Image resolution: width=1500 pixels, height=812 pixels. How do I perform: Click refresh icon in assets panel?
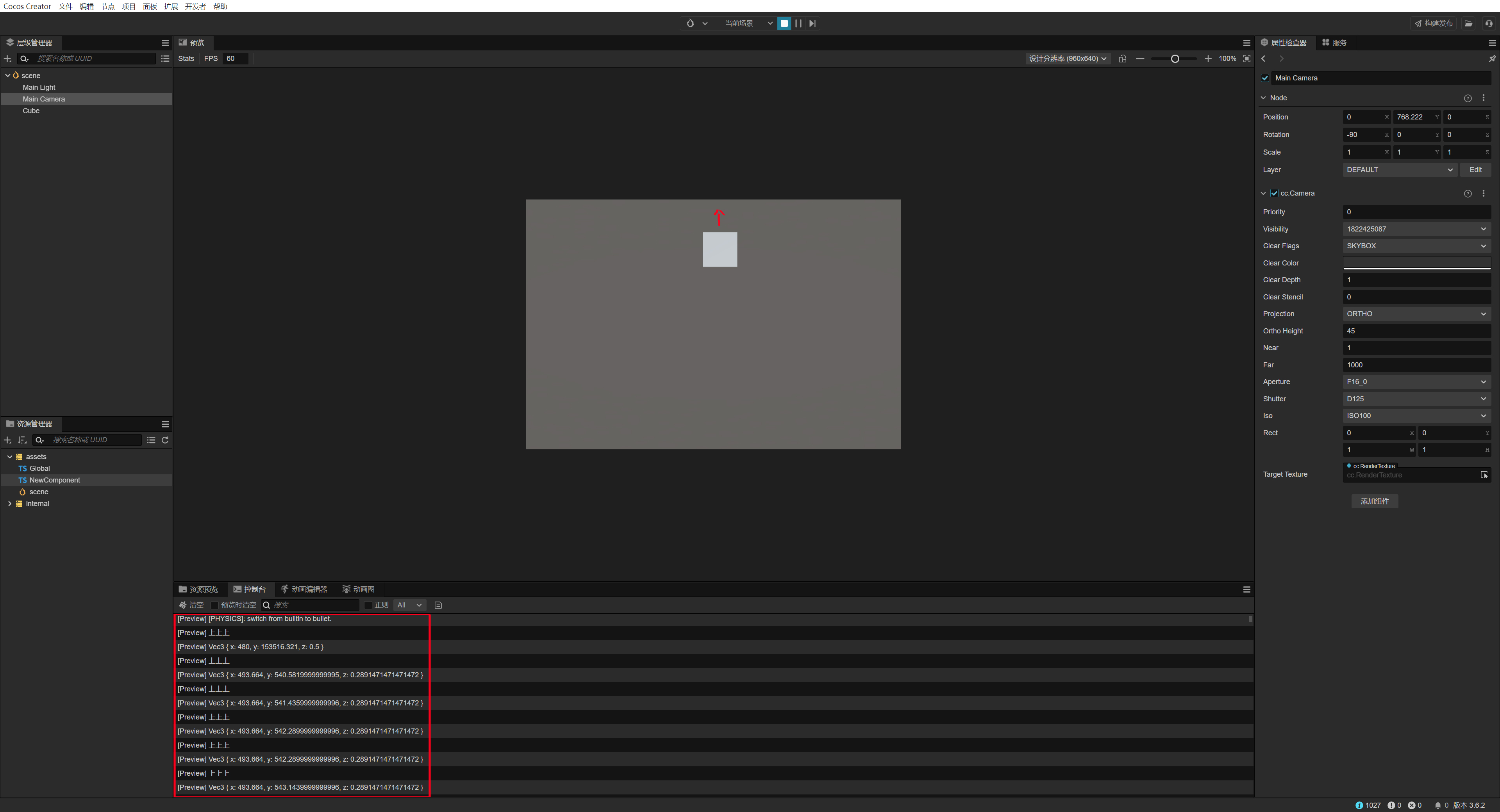pos(165,440)
